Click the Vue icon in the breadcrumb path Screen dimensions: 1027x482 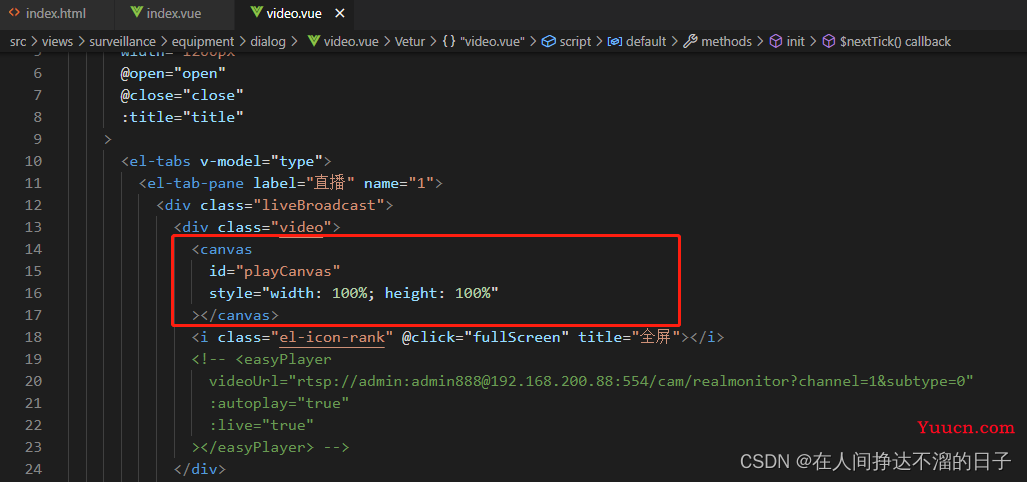tap(313, 41)
